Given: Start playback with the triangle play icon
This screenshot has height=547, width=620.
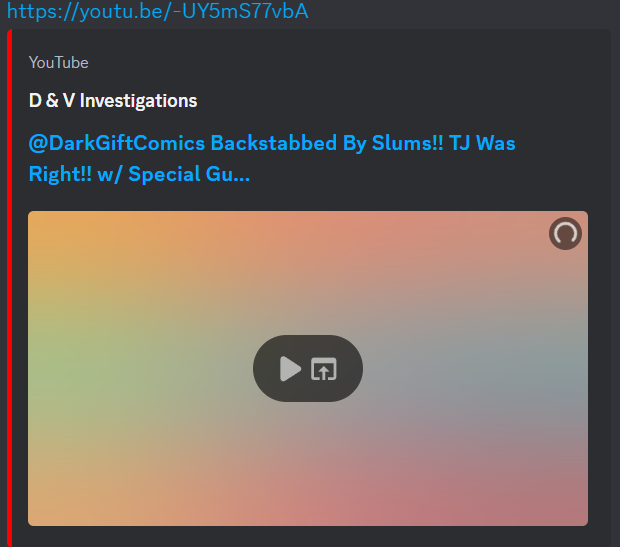Looking at the screenshot, I should pos(290,369).
